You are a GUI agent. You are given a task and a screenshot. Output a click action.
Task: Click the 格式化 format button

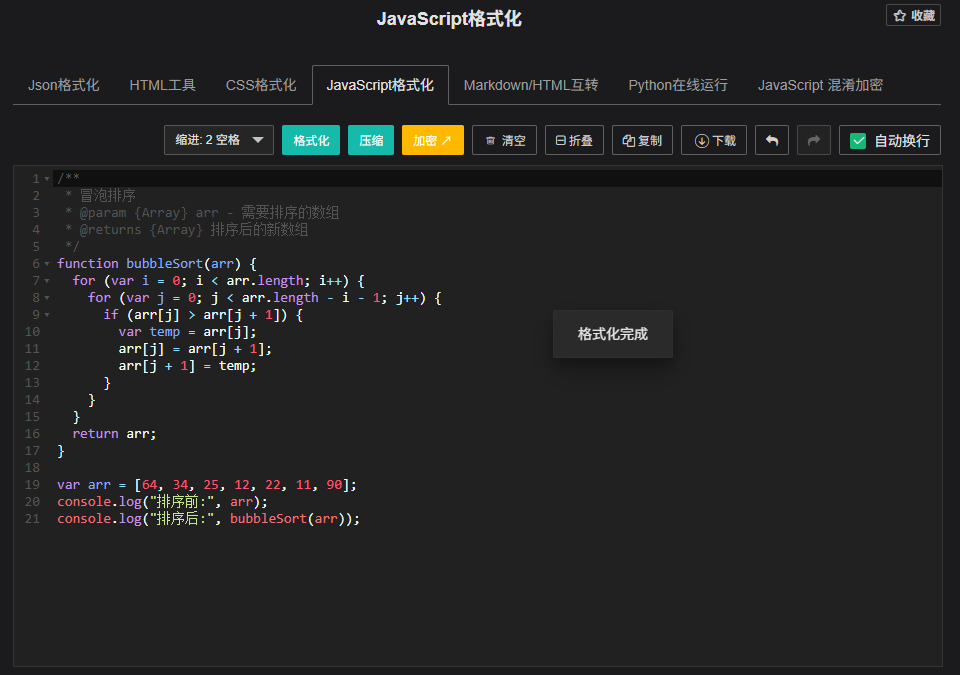coord(310,140)
